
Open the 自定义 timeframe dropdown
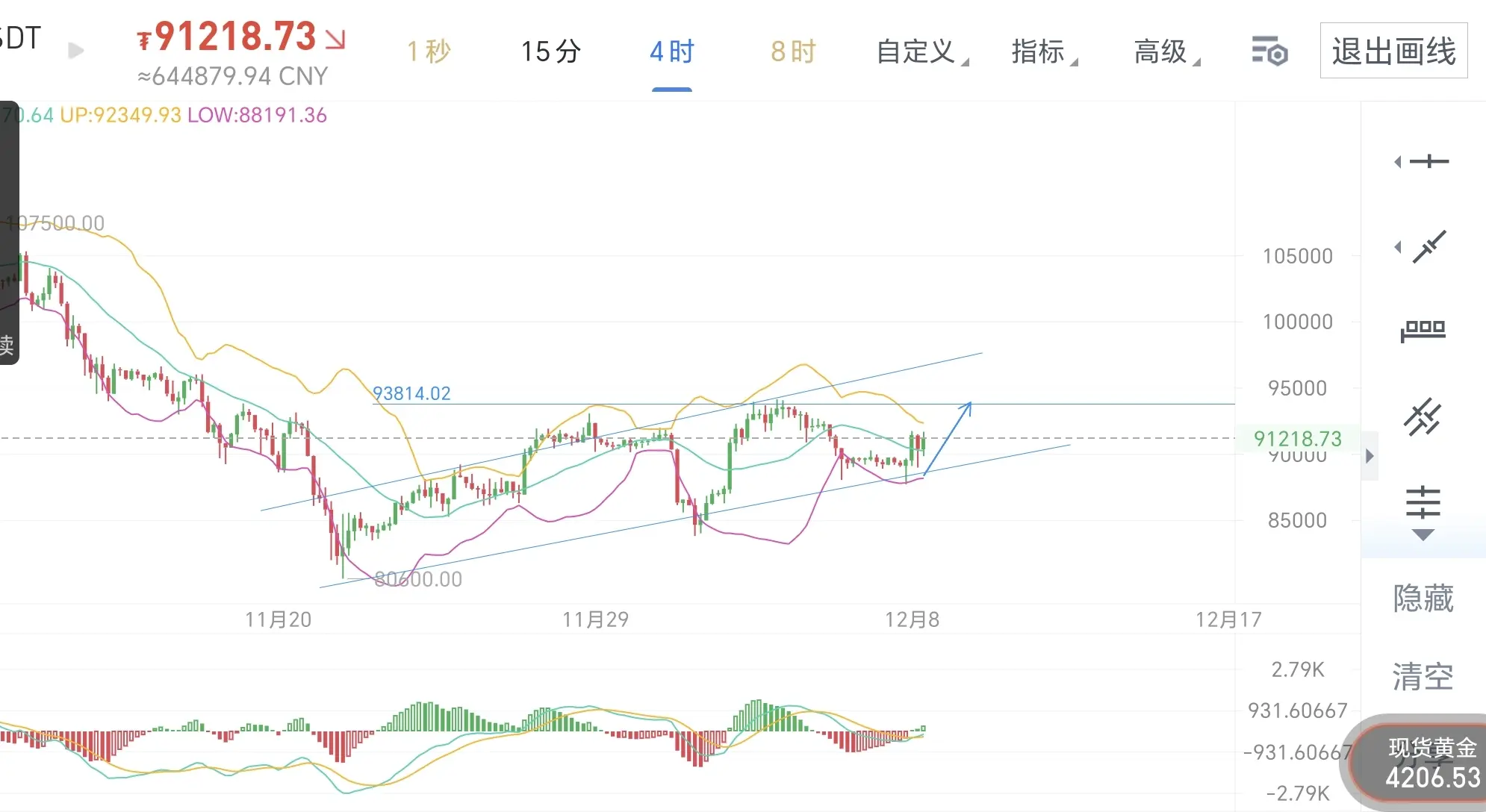click(921, 52)
